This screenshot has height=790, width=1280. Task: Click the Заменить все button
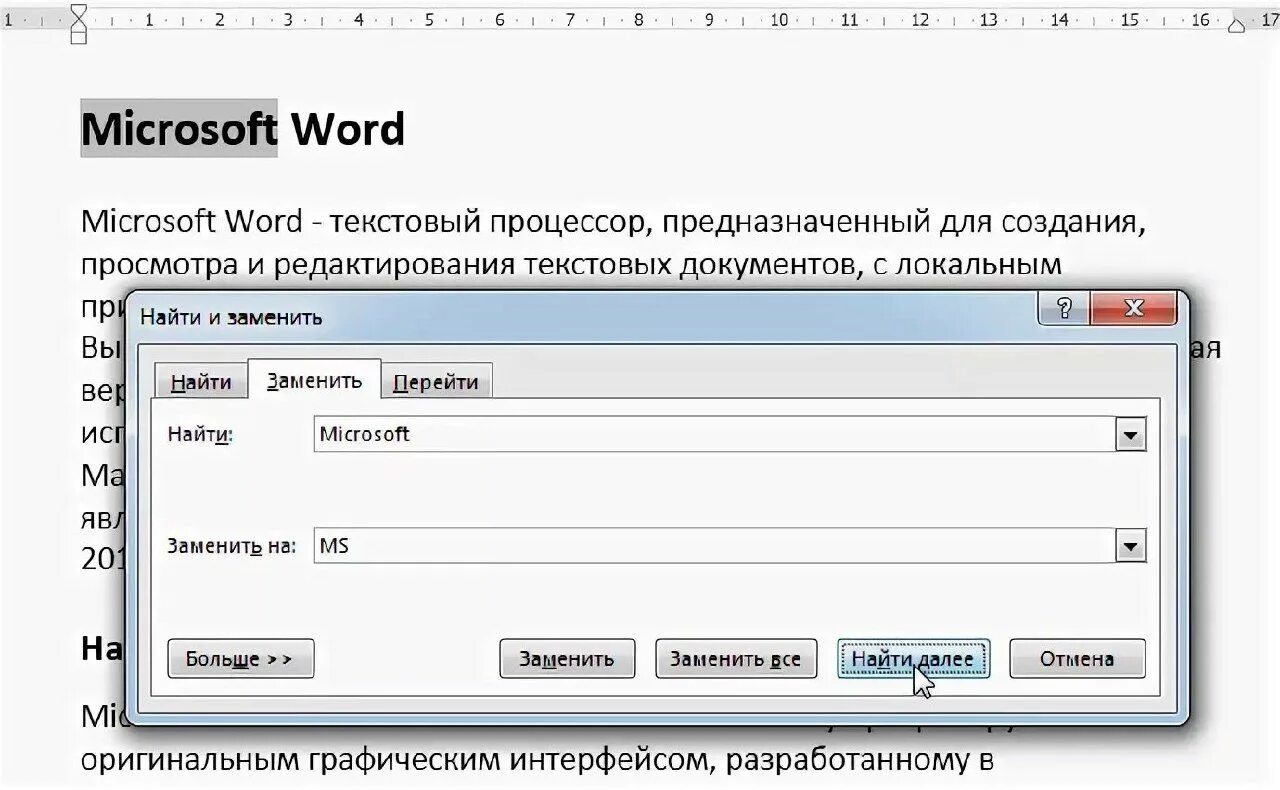point(736,659)
